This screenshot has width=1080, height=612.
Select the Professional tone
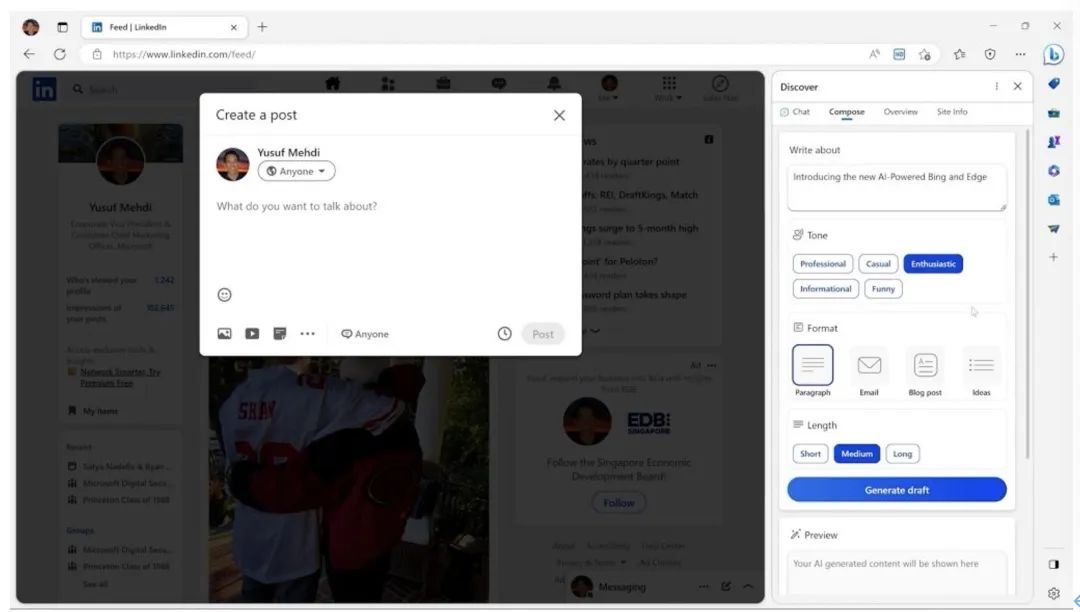click(822, 264)
